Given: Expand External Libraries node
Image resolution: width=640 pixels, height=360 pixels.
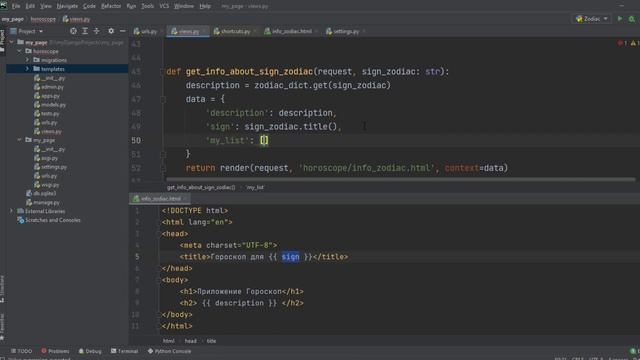Looking at the screenshot, I should (x=11, y=211).
